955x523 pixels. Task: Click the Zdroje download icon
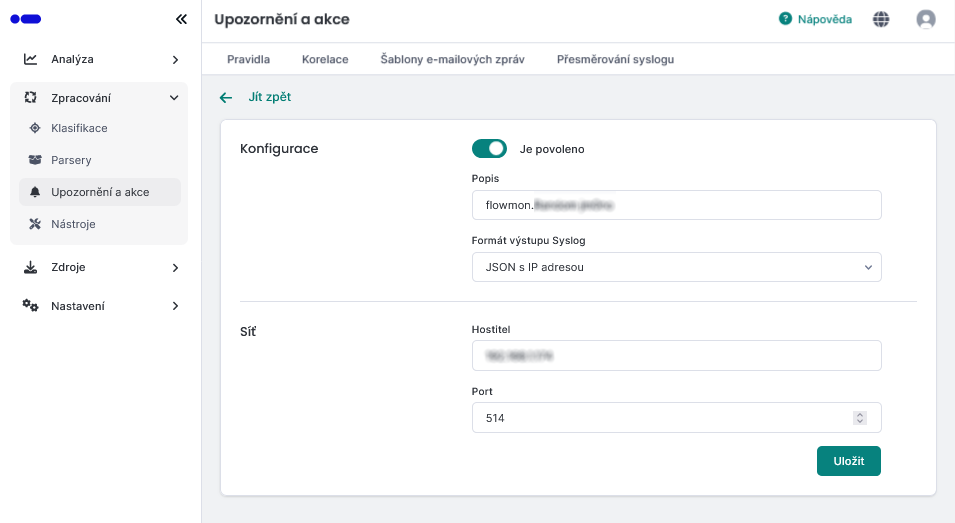(x=30, y=267)
